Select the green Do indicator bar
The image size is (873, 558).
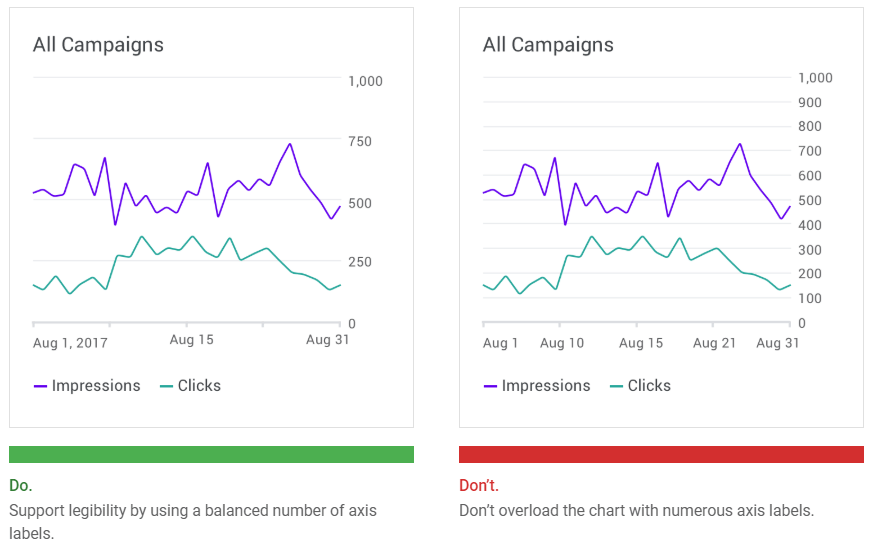pyautogui.click(x=211, y=455)
